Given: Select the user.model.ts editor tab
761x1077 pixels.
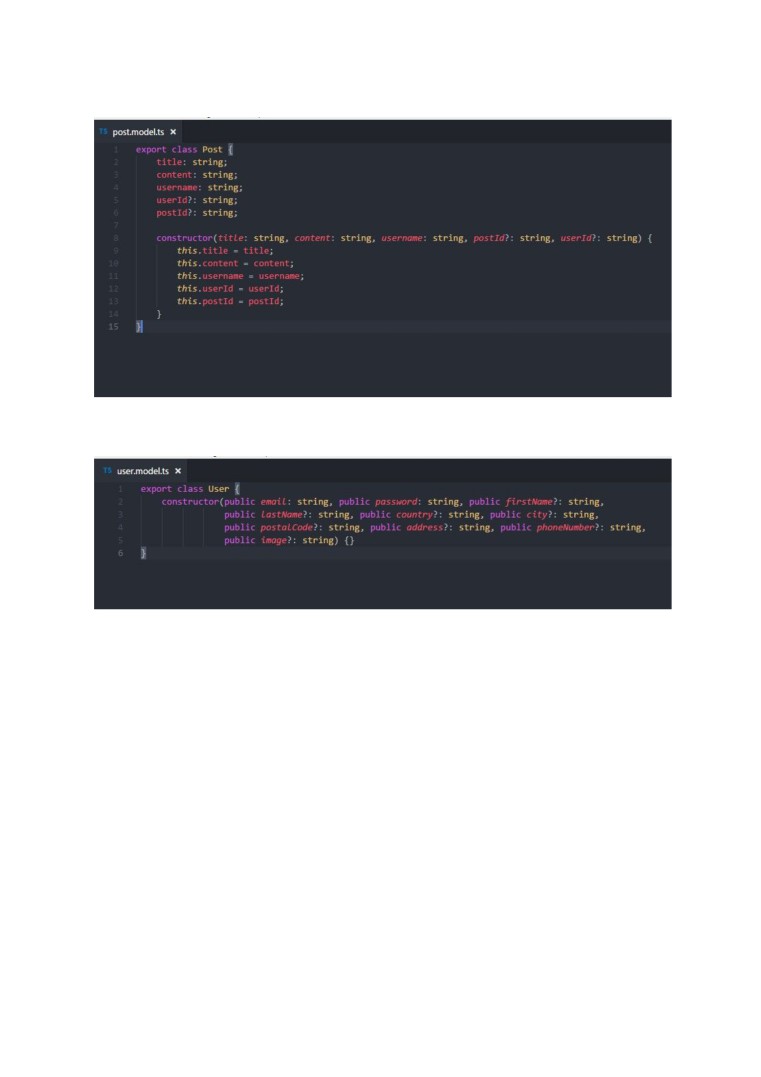Looking at the screenshot, I should (143, 471).
